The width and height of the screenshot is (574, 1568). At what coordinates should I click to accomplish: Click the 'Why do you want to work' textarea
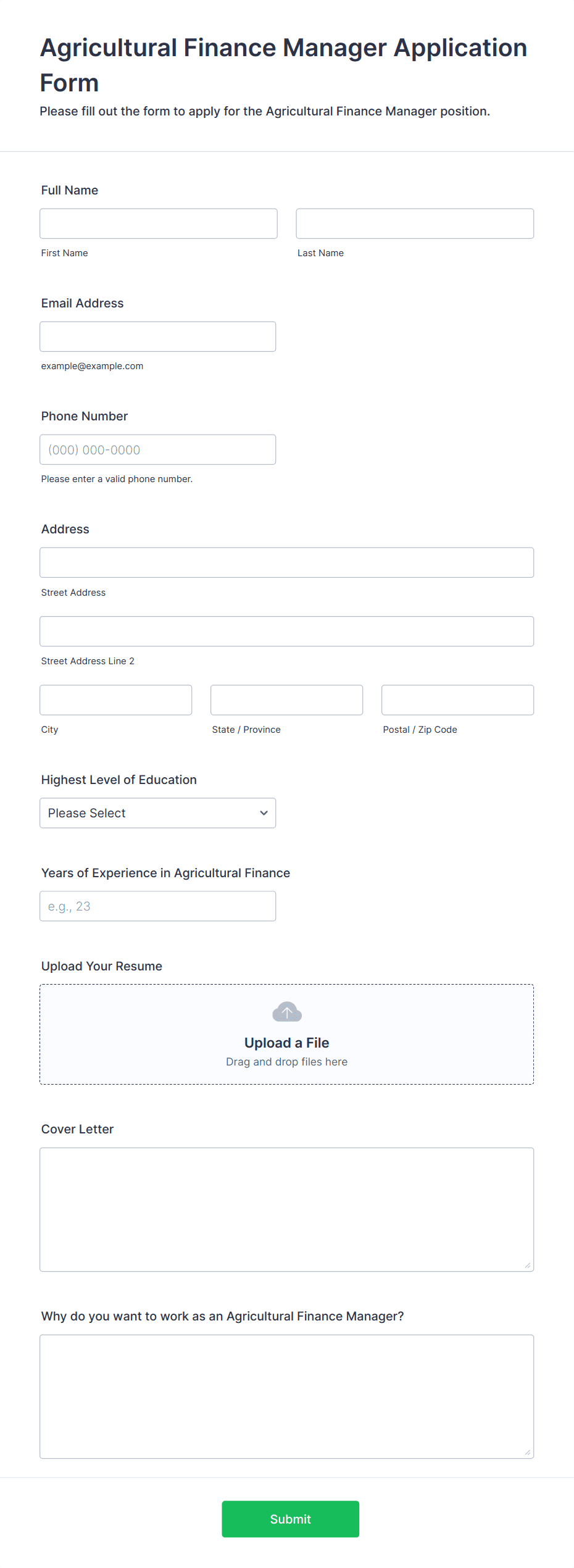click(x=287, y=1397)
